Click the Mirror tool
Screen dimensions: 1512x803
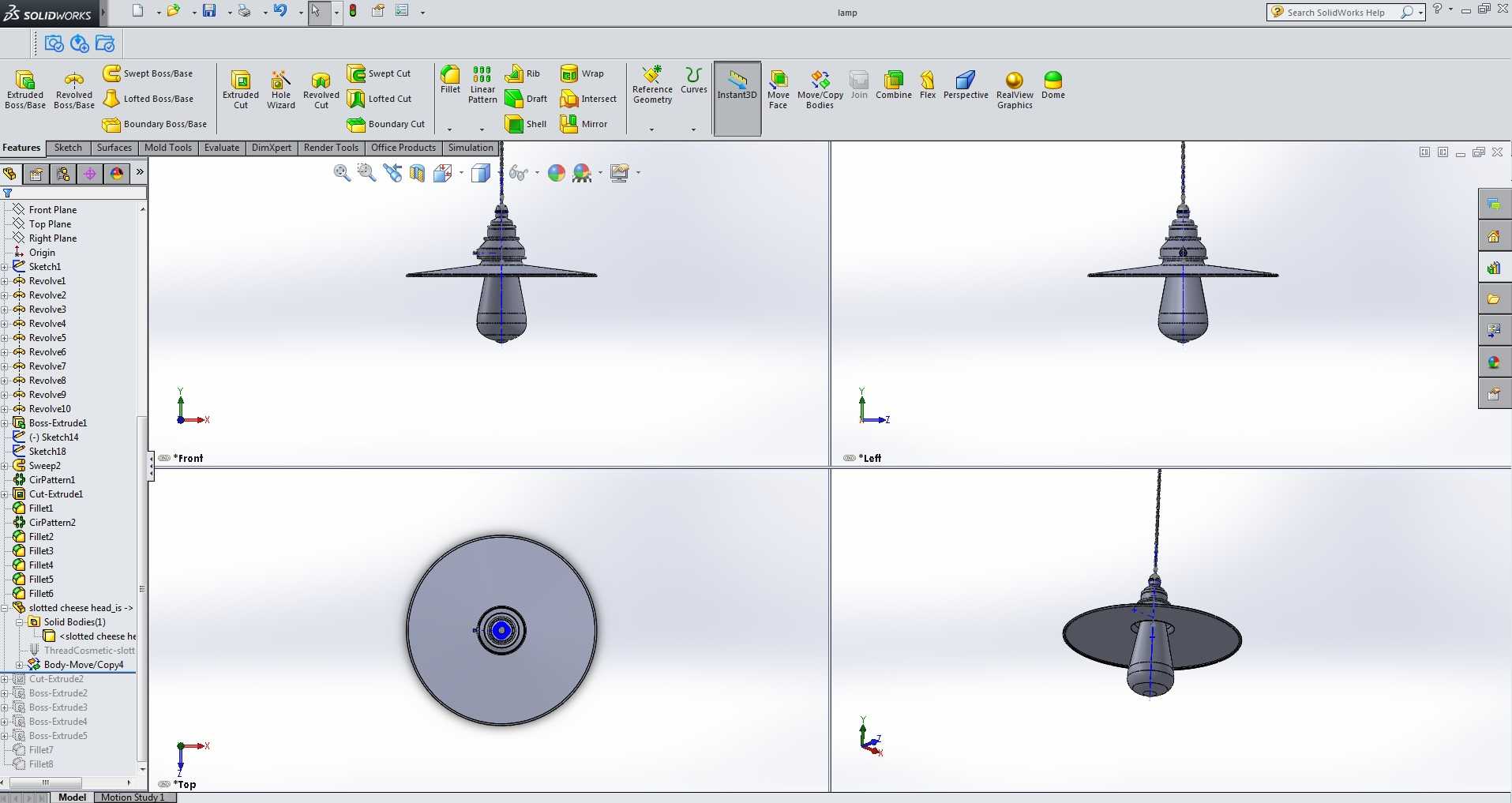pos(583,124)
